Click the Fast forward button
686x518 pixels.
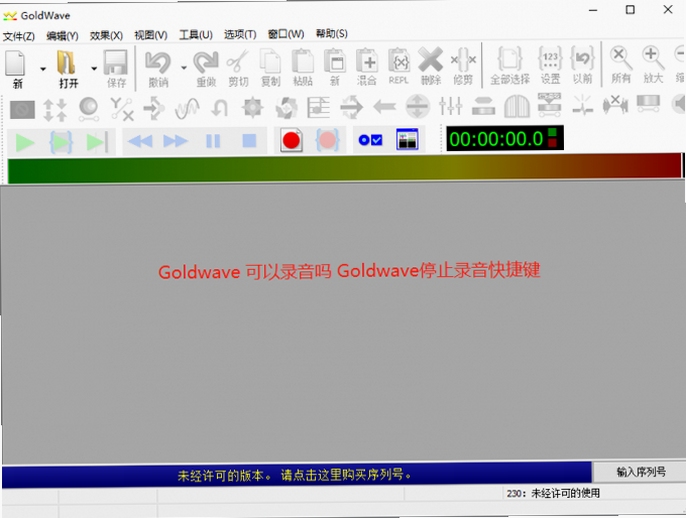(x=175, y=141)
